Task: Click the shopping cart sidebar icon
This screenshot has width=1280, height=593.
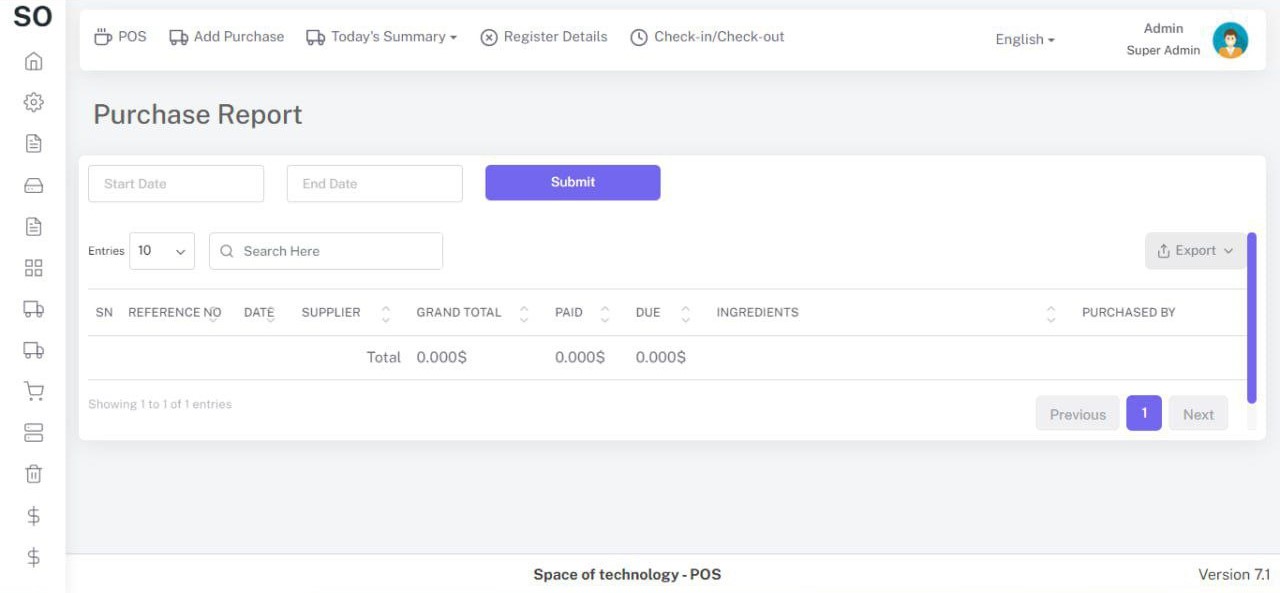Action: [33, 391]
